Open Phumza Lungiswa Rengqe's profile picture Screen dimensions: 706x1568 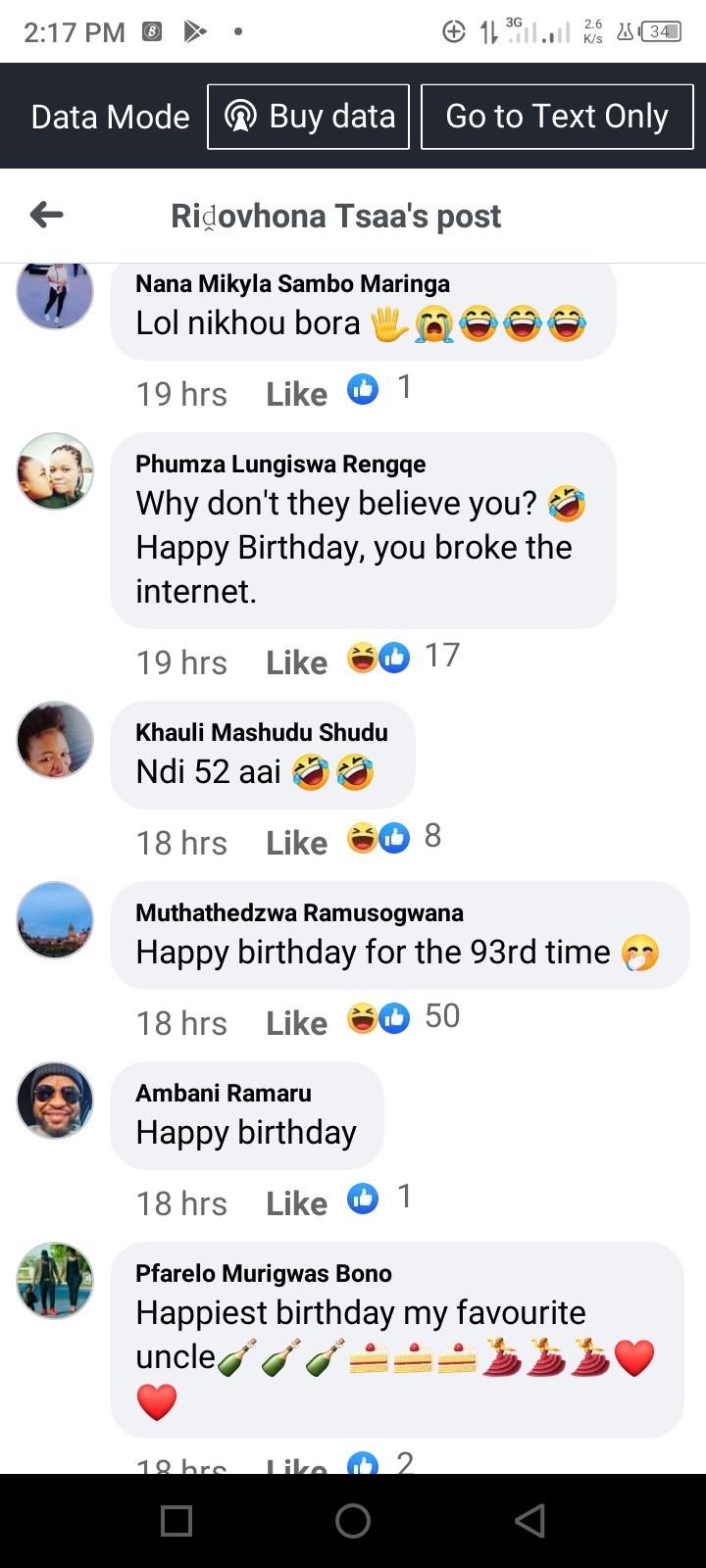tap(56, 471)
